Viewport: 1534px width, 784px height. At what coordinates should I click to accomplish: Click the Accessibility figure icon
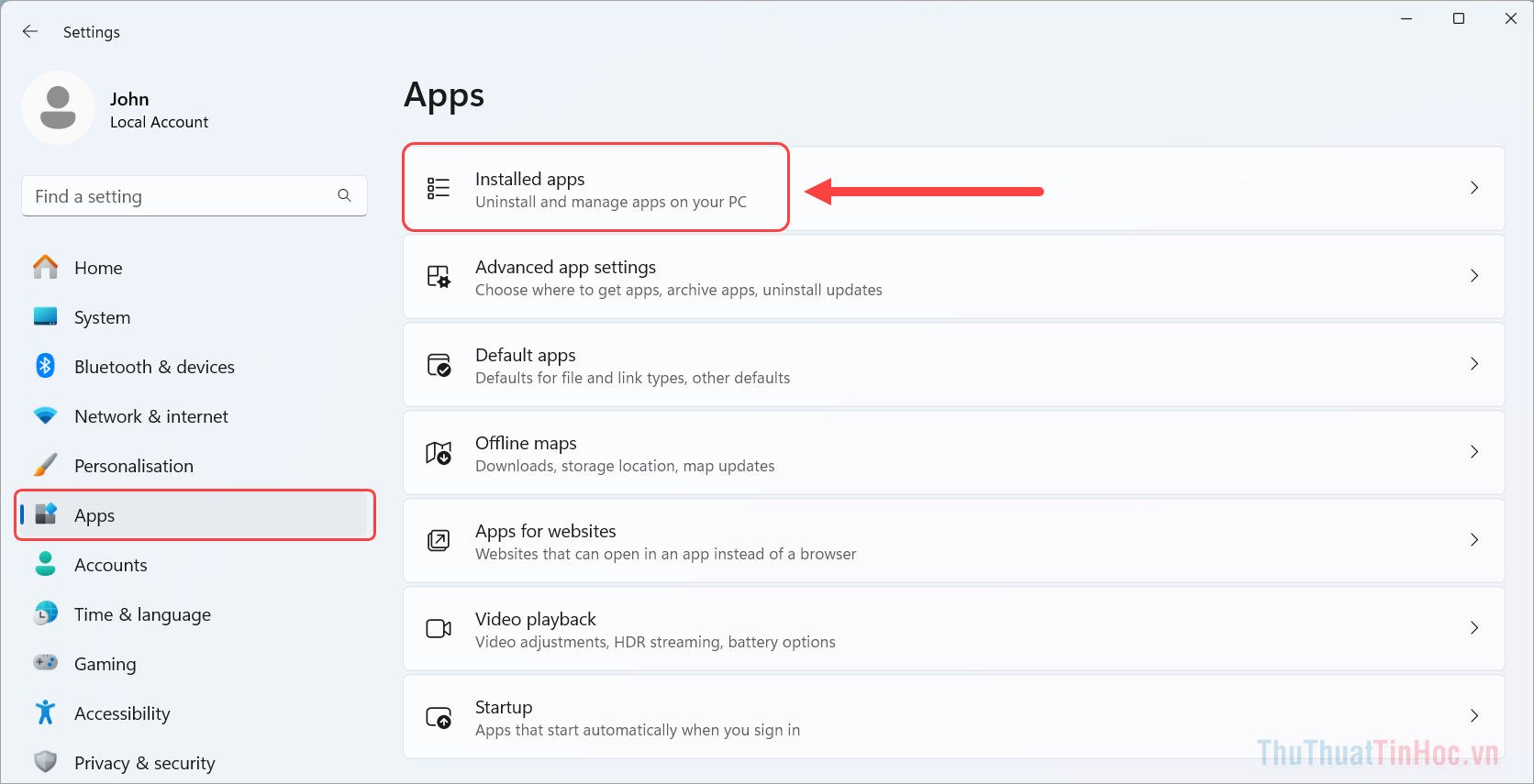click(45, 712)
